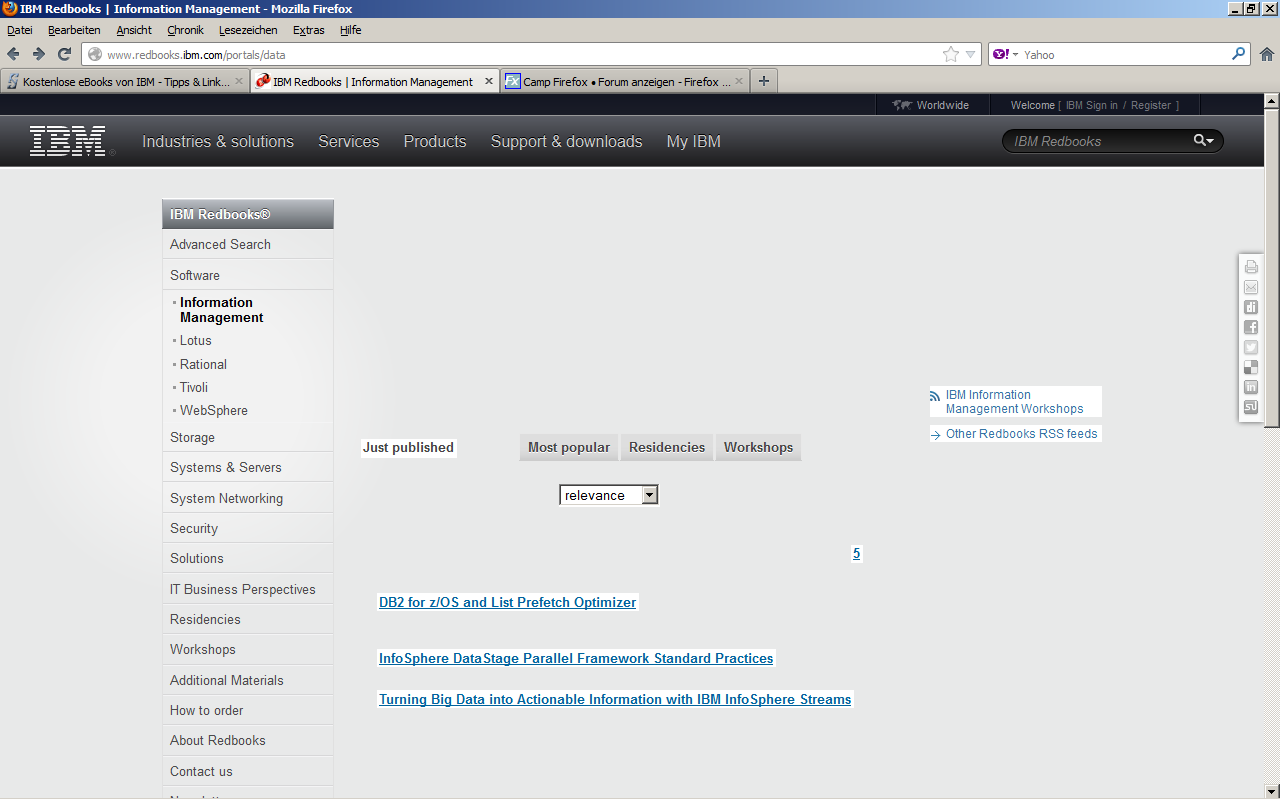Screen dimensions: 1280x800
Task: Close the IBM Redbooks Information Management tab
Action: [489, 81]
